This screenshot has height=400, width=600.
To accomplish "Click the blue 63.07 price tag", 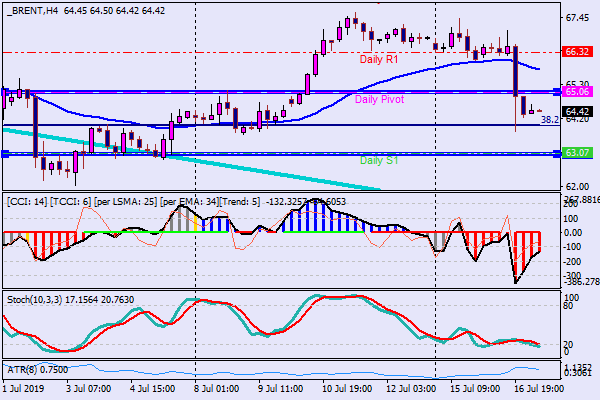I will pyautogui.click(x=576, y=153).
